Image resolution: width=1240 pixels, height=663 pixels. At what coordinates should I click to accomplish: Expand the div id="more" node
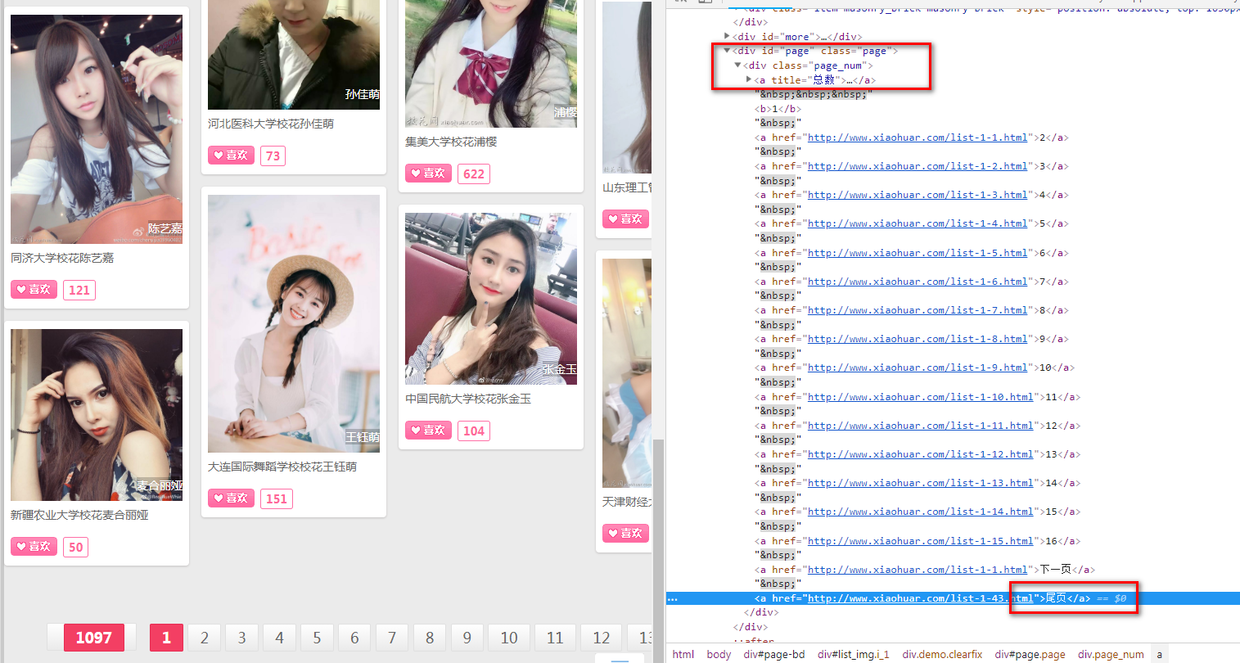pos(728,37)
